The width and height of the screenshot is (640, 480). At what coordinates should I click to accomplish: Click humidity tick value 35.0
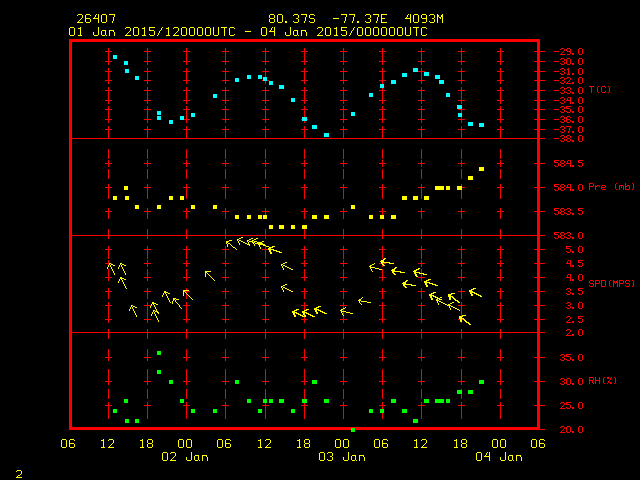(x=571, y=358)
